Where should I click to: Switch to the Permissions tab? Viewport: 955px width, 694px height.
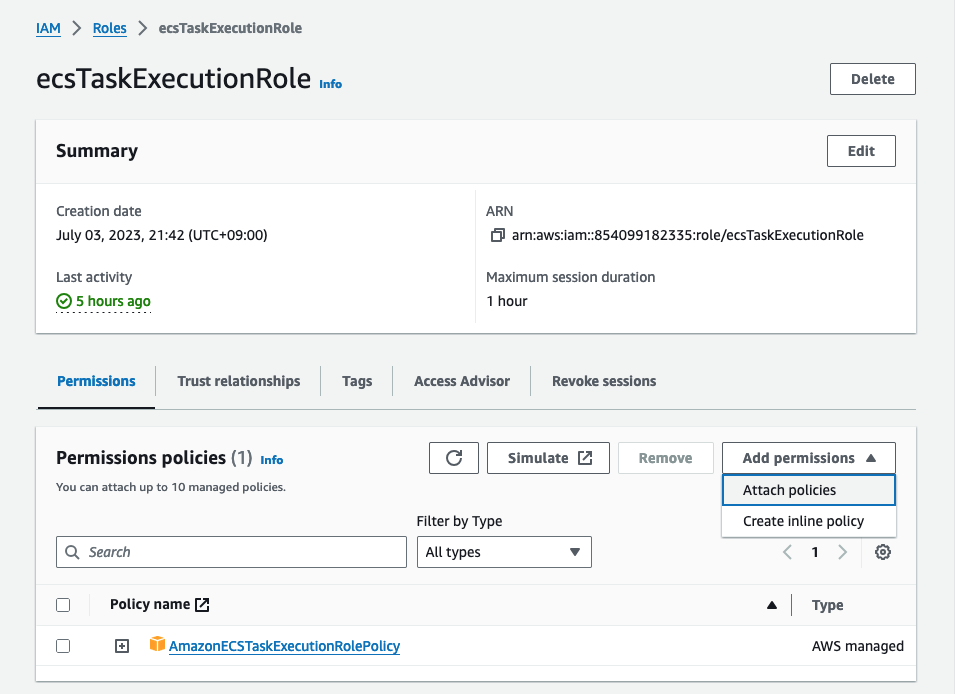coord(96,381)
